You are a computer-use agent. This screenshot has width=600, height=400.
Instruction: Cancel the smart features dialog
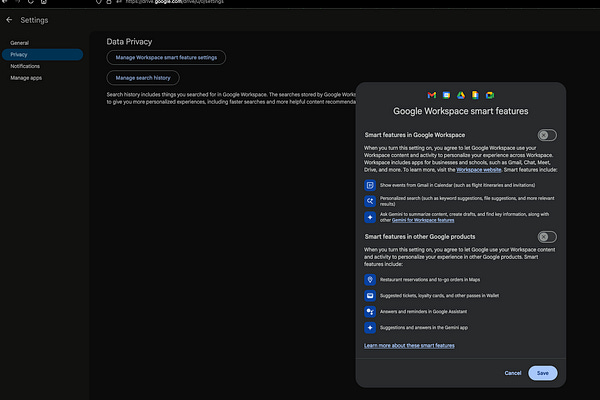(x=512, y=373)
